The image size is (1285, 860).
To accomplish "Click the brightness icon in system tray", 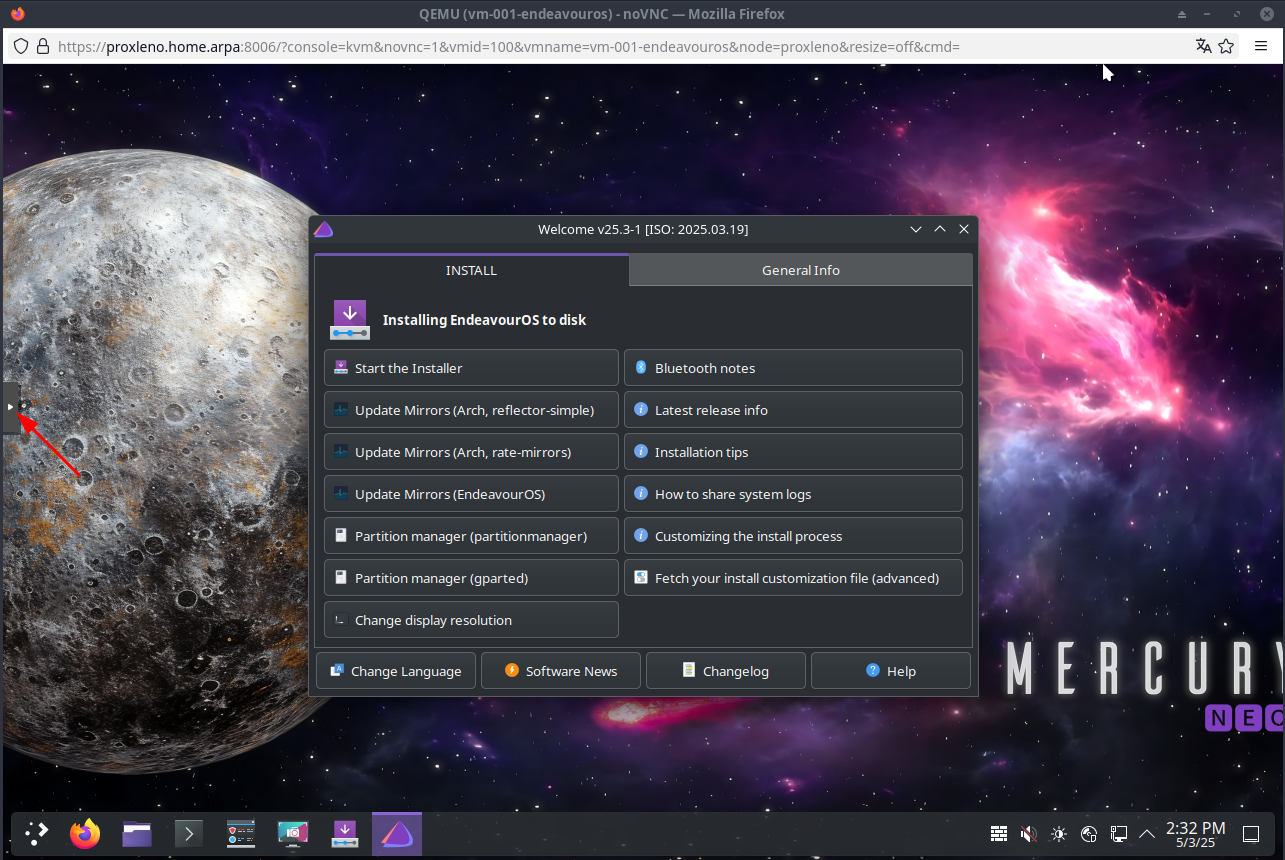I will click(x=1059, y=834).
